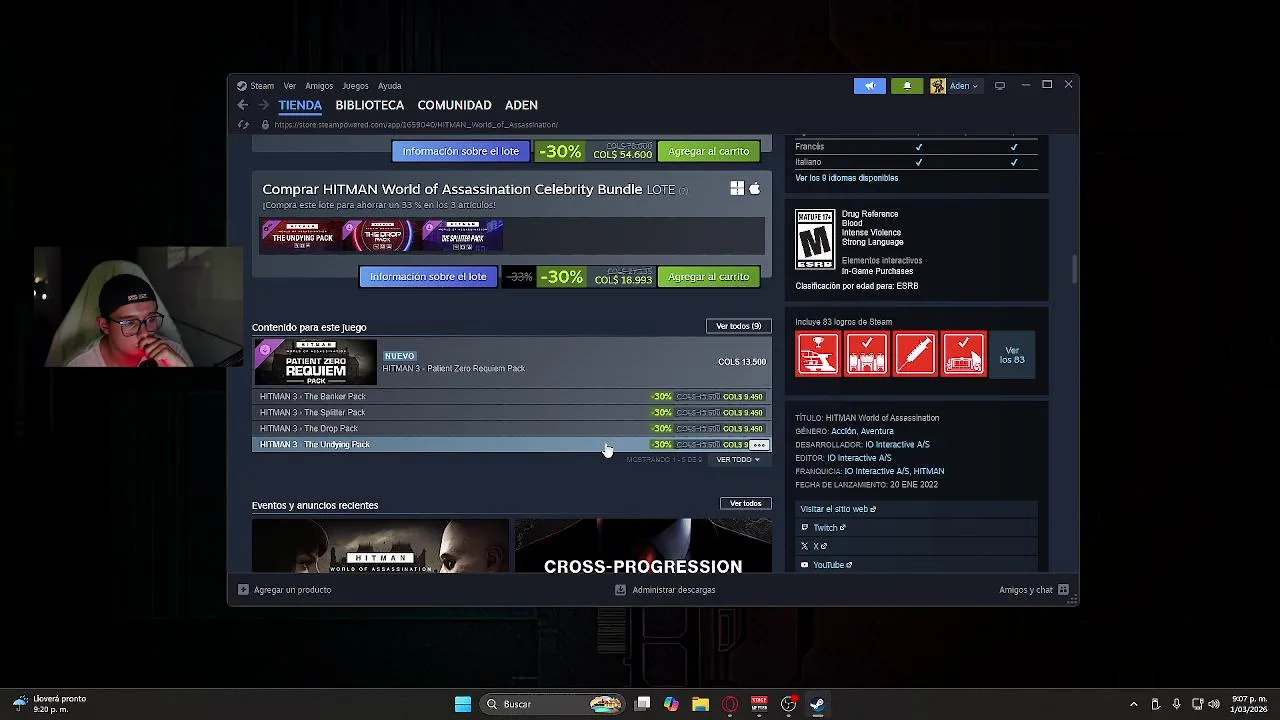The image size is (1280, 720).
Task: Open File Explorer from taskbar
Action: click(x=700, y=704)
